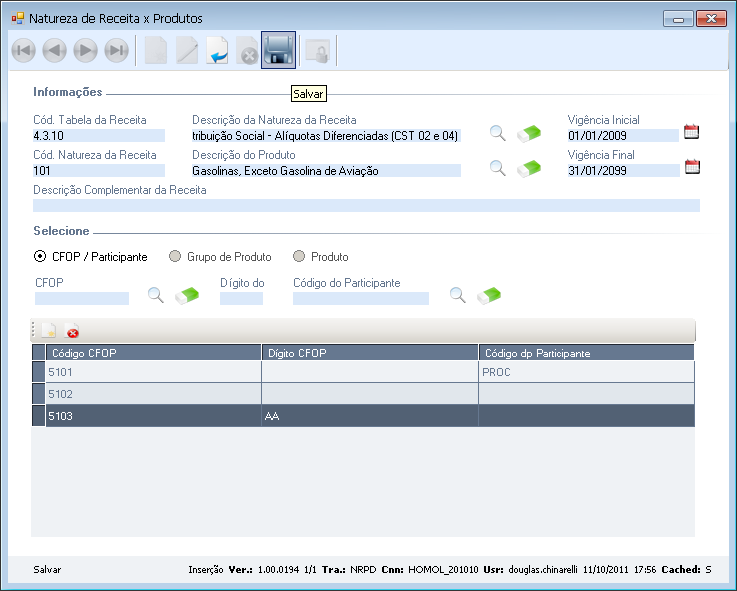Delete grid row with red X icon
This screenshot has height=591, width=737.
pyautogui.click(x=73, y=332)
